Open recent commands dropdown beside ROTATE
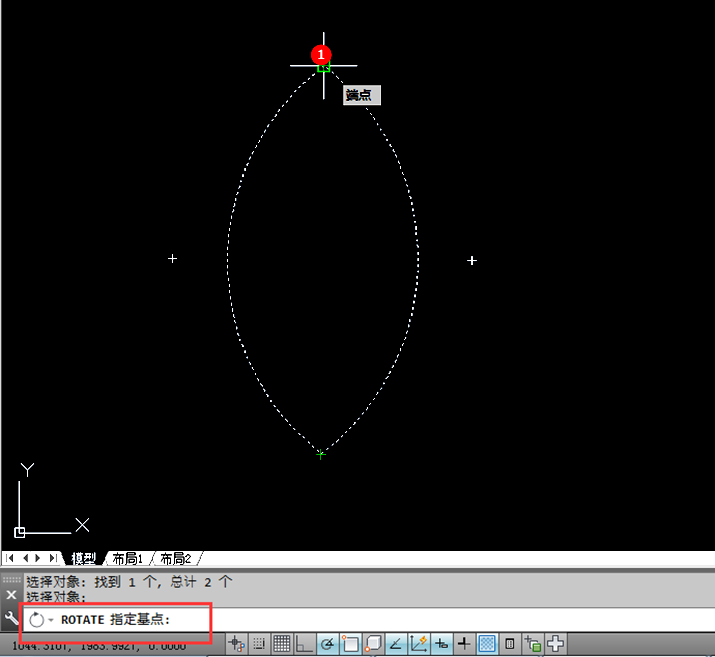 point(51,620)
